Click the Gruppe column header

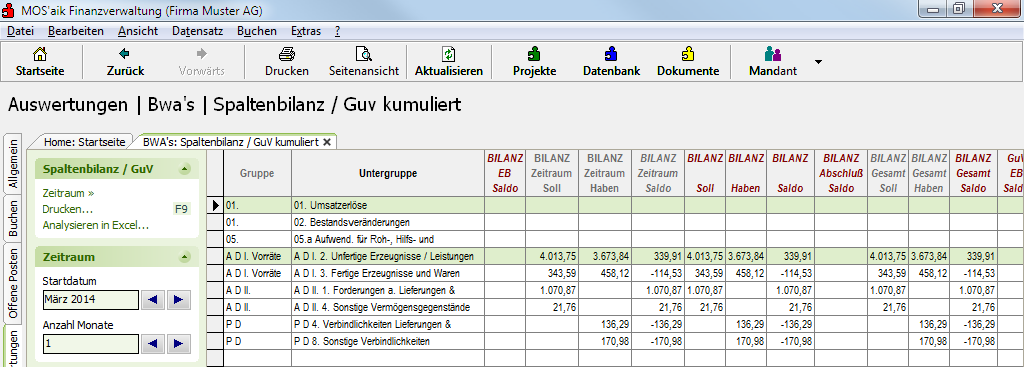pyautogui.click(x=257, y=174)
